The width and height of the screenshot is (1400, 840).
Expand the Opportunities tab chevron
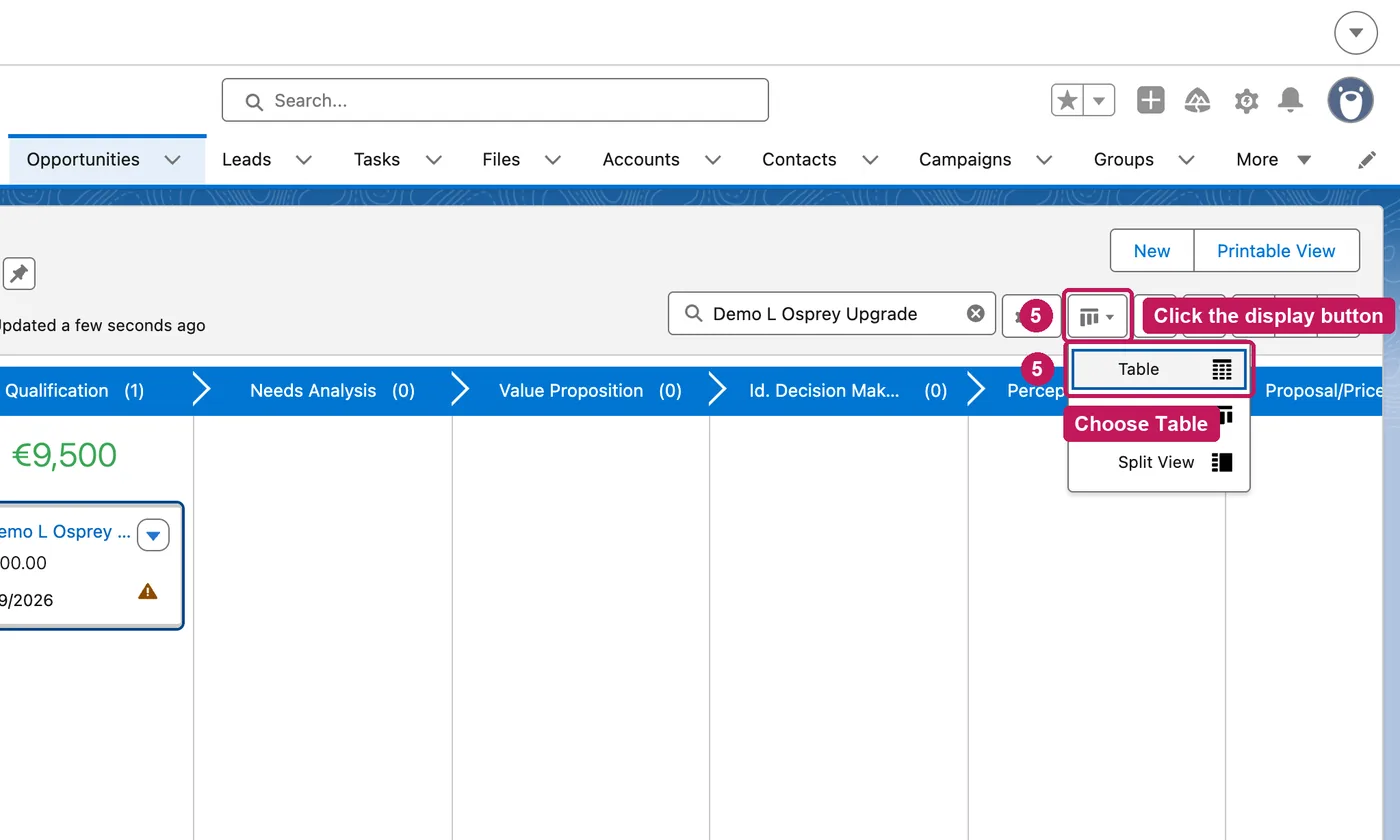coord(172,160)
